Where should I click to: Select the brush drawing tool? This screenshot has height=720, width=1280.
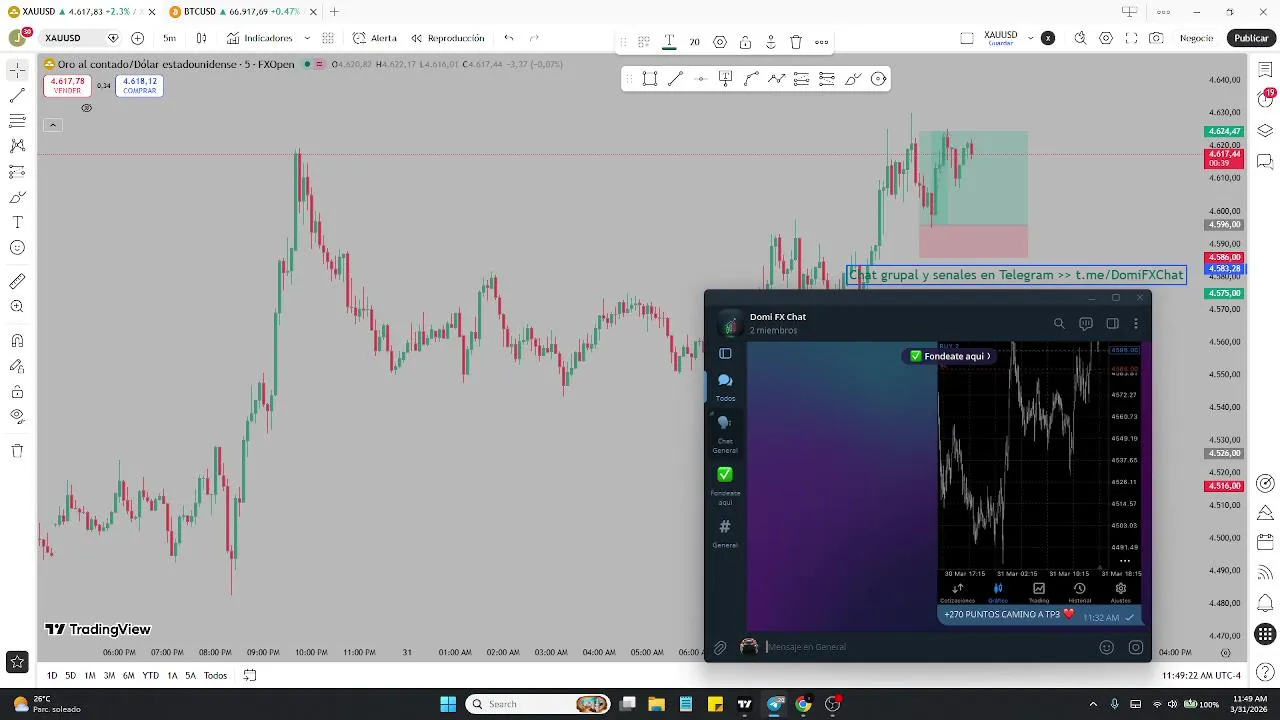17,197
